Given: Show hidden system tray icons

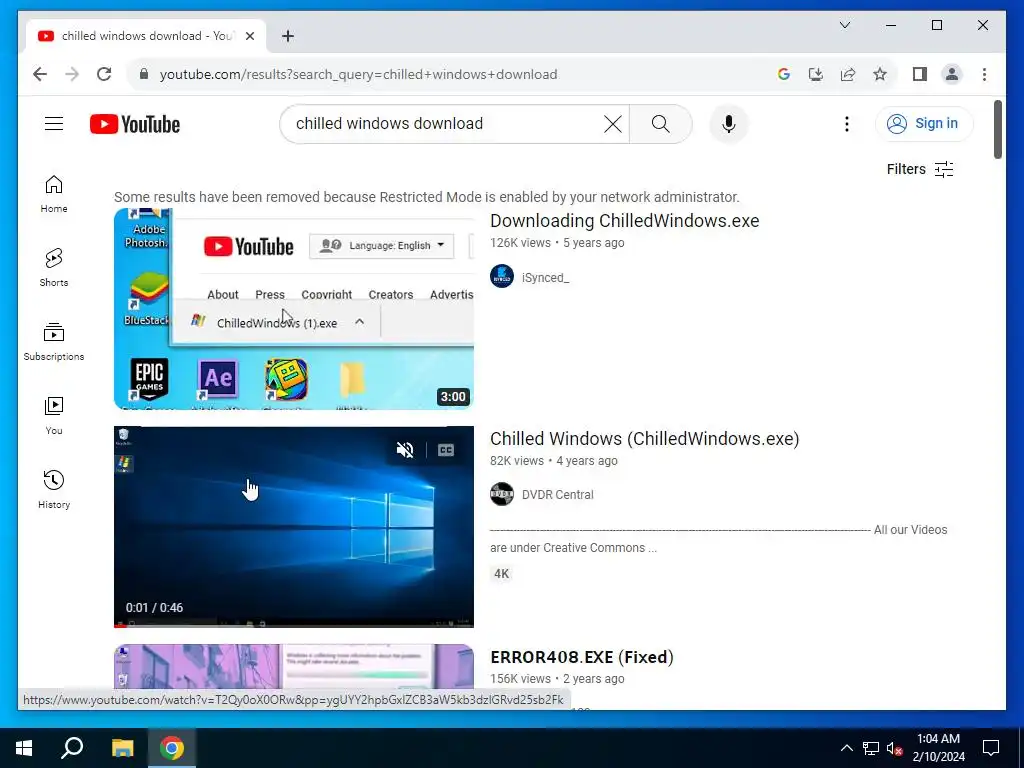Looking at the screenshot, I should pos(846,748).
